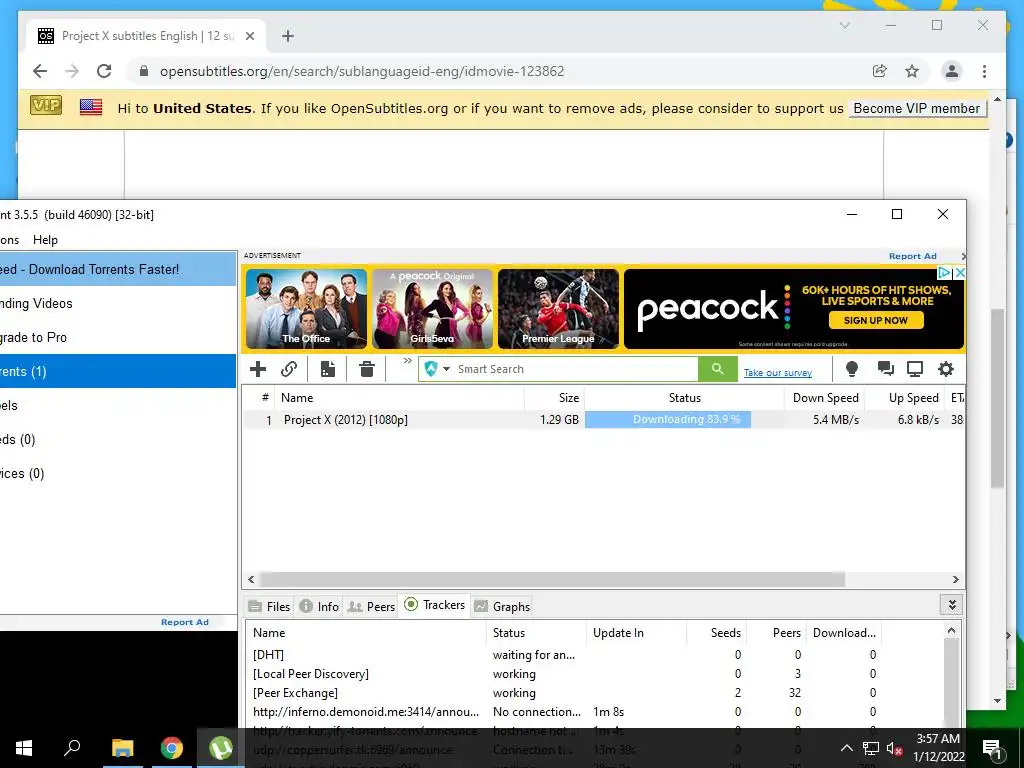Open the search provider shield dropdown
The width and height of the screenshot is (1024, 768).
[x=437, y=369]
